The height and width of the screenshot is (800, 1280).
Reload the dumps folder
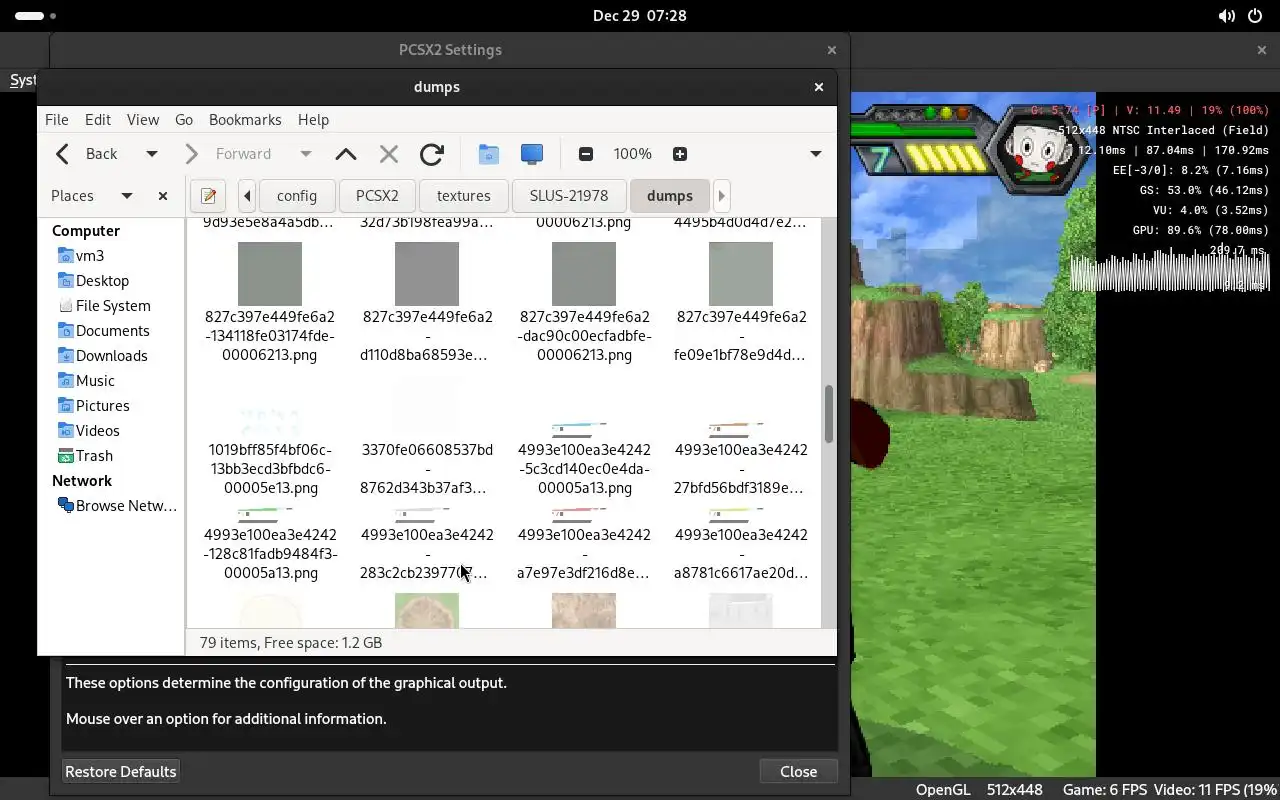pyautogui.click(x=432, y=154)
